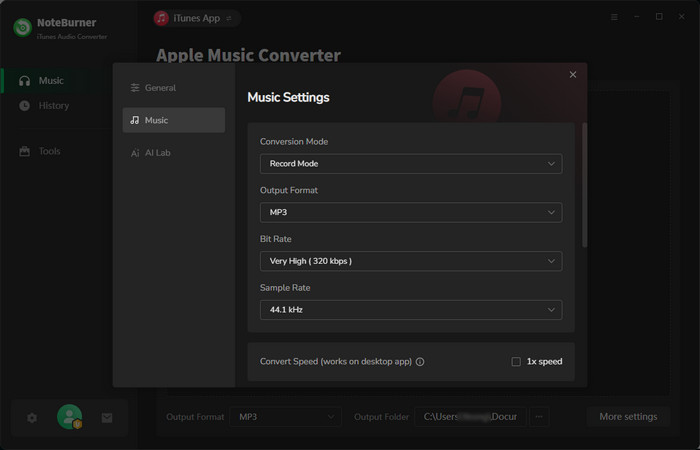Click the Convert Speed info icon
Screen dimensions: 700x450
(420, 362)
